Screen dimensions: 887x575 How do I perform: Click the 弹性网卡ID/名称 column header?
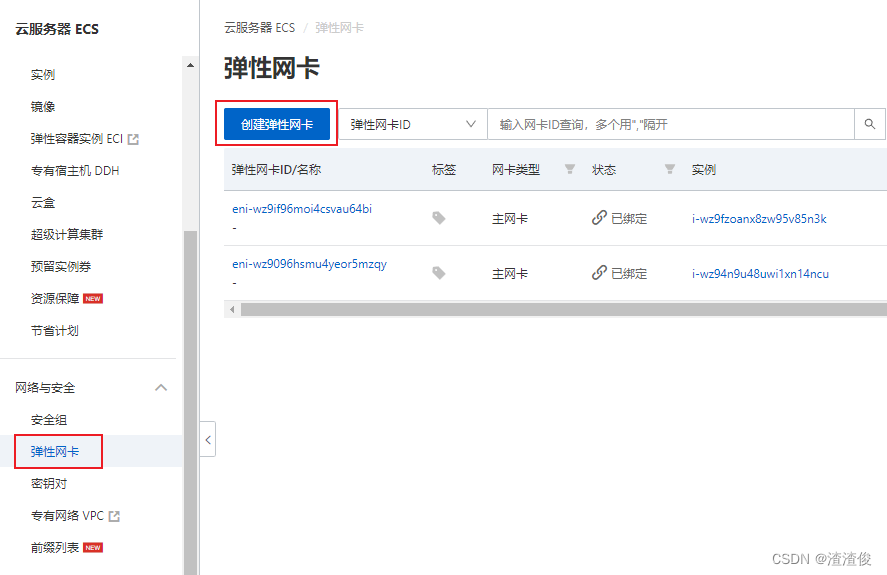click(x=276, y=170)
